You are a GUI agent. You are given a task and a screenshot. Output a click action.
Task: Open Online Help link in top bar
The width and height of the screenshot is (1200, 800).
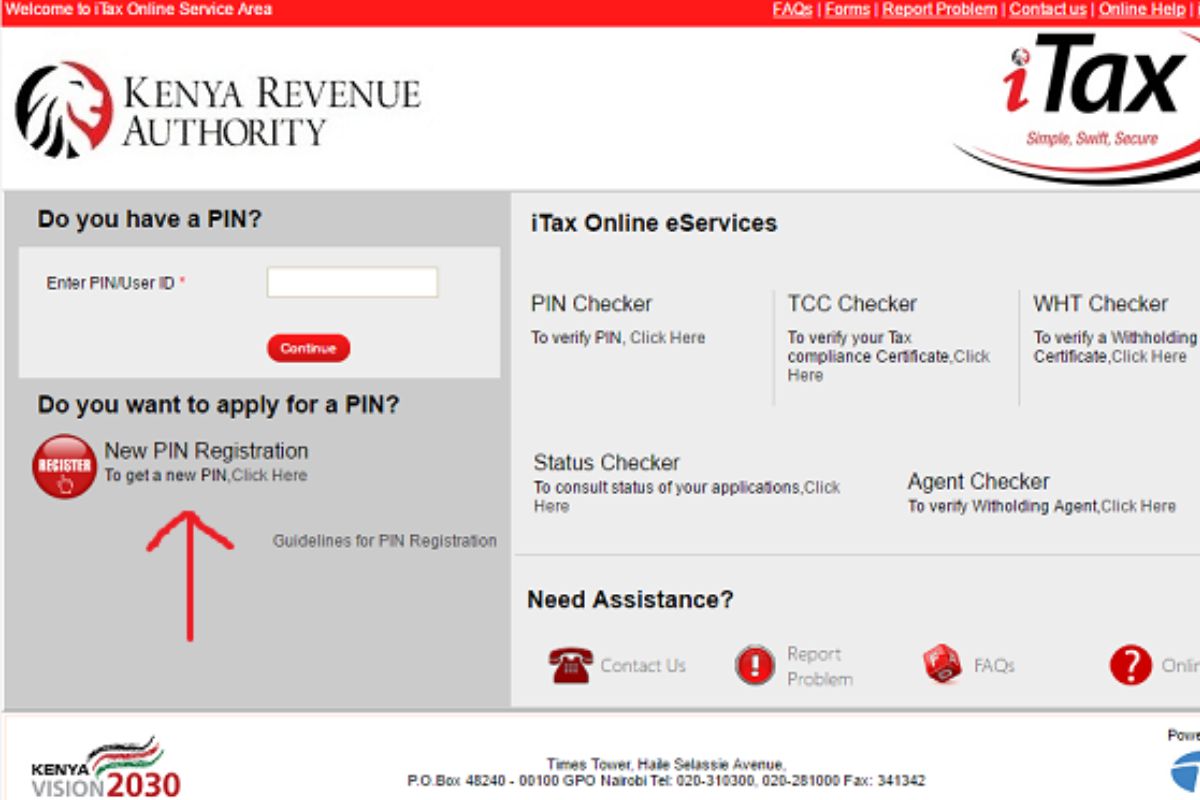click(1141, 9)
